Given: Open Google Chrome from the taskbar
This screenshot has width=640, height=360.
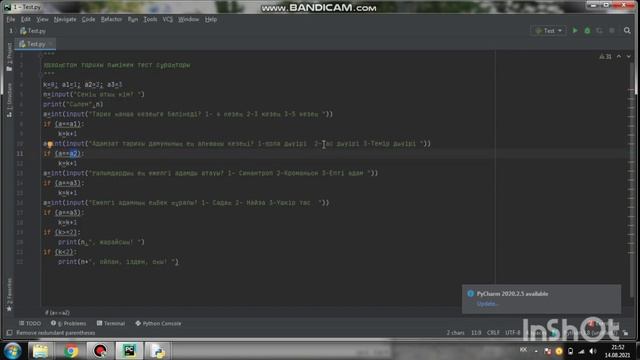Looking at the screenshot, I should 71,351.
